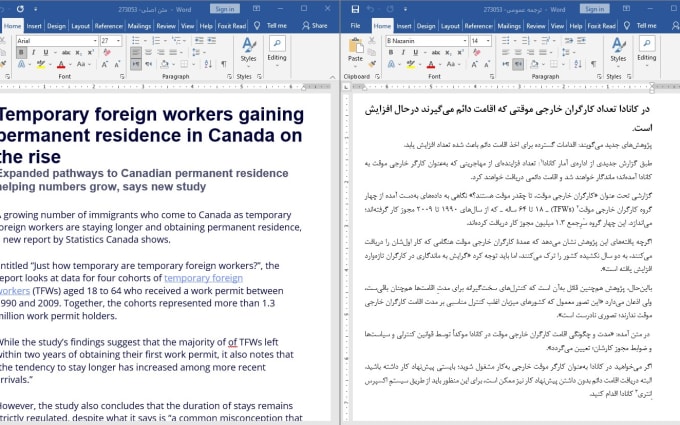
Task: Open Text Effects icon in left window
Action: (21, 64)
